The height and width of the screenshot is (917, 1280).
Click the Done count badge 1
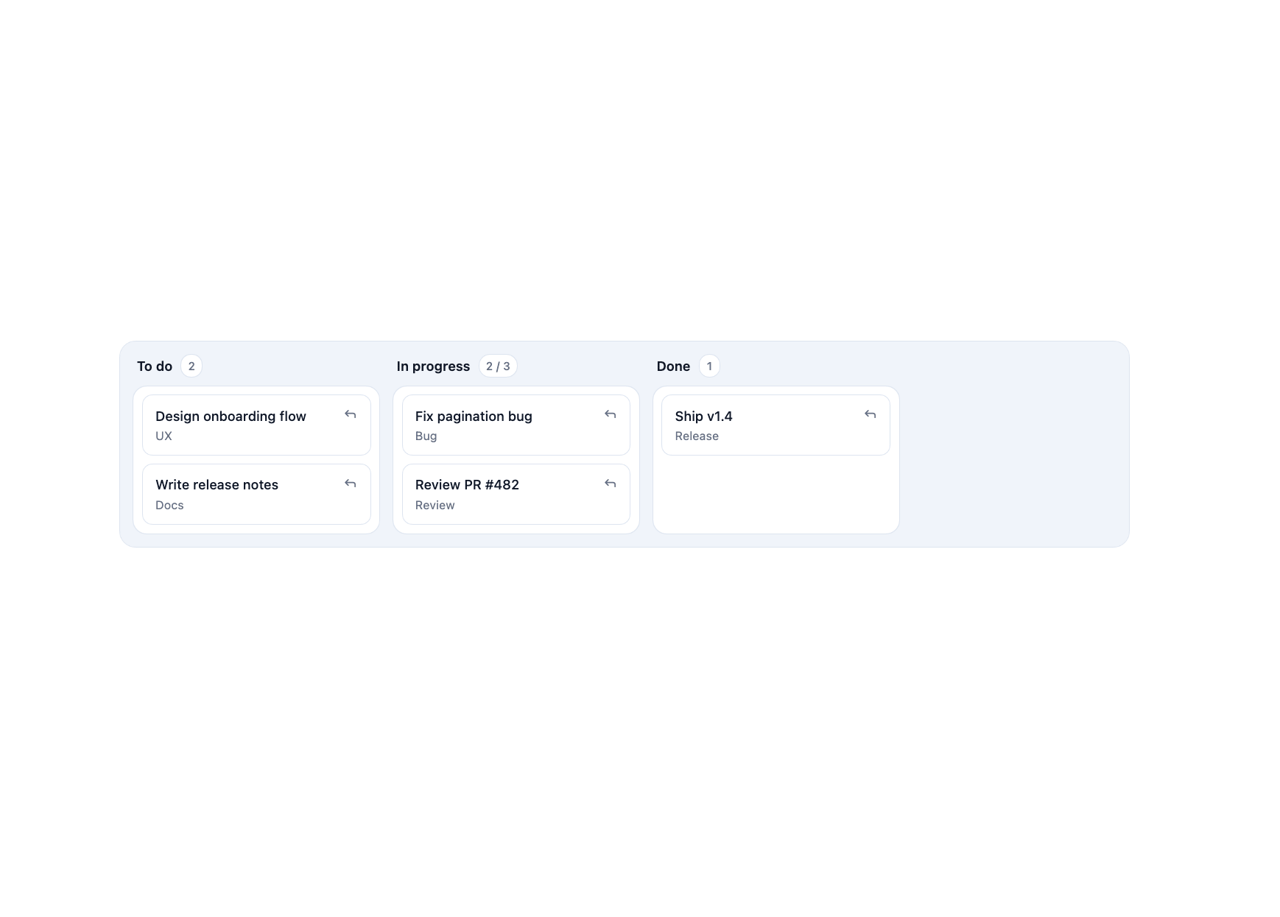pos(709,366)
